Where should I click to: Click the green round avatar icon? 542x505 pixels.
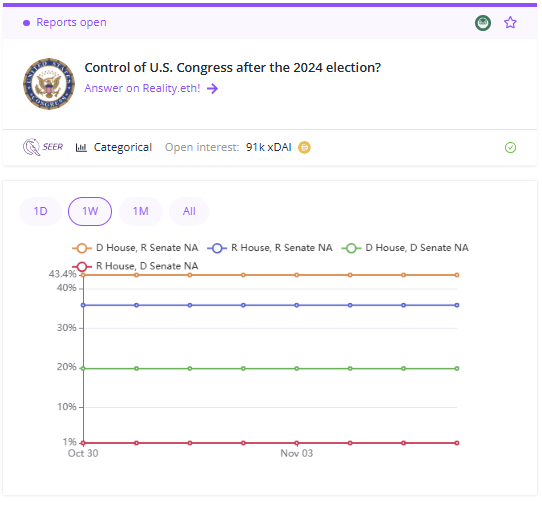pos(483,23)
